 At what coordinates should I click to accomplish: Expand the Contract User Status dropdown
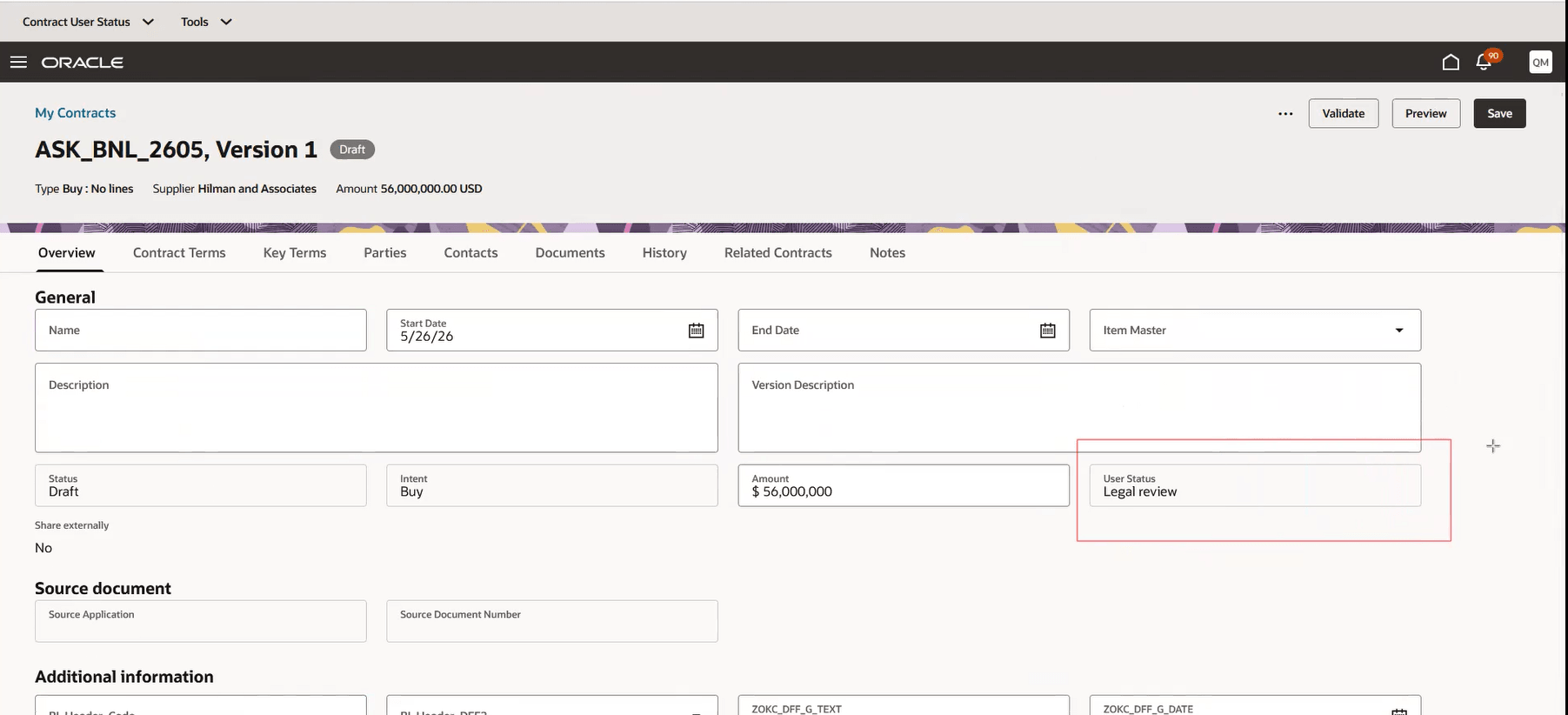pyautogui.click(x=89, y=22)
